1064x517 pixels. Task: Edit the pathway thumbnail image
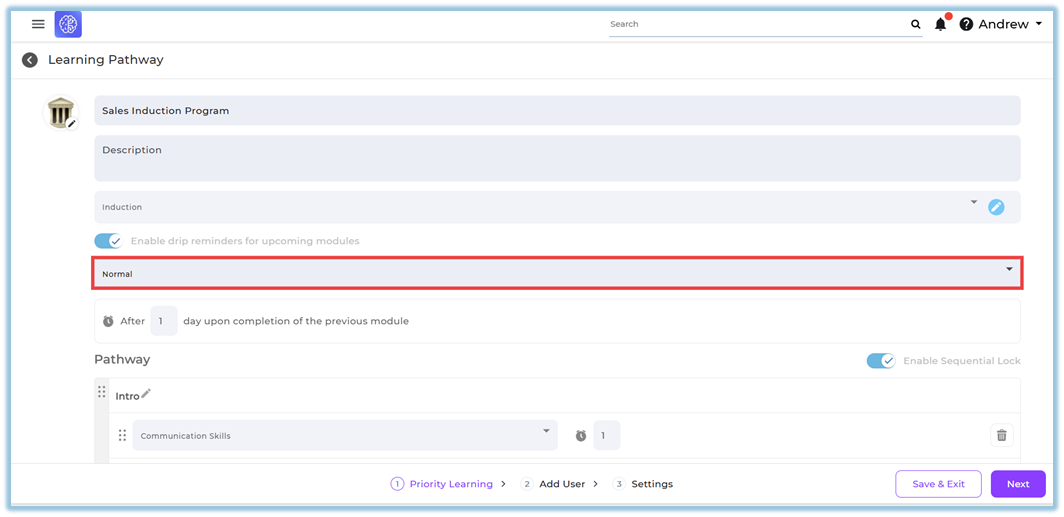(x=71, y=124)
